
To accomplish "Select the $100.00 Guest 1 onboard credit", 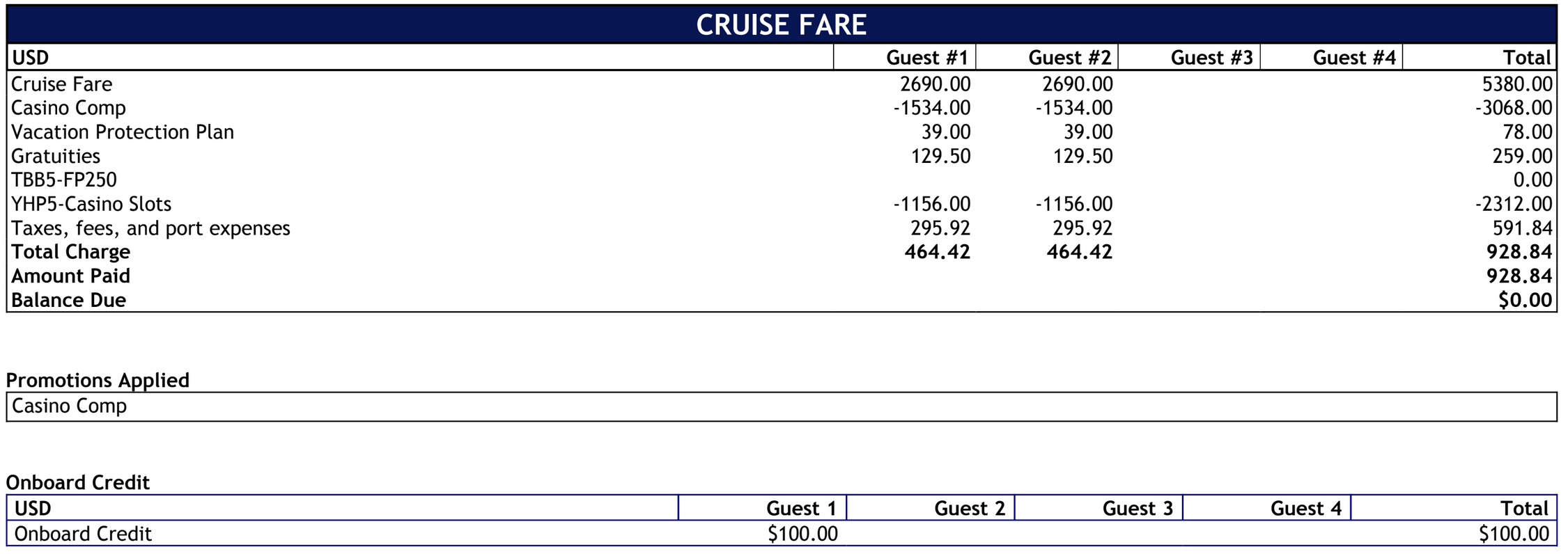I will 802,534.
